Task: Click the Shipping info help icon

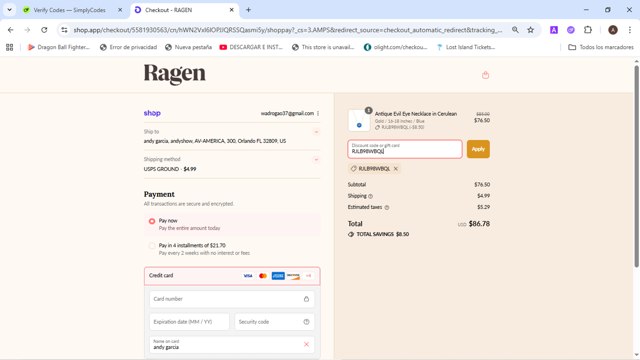Action: click(x=371, y=196)
